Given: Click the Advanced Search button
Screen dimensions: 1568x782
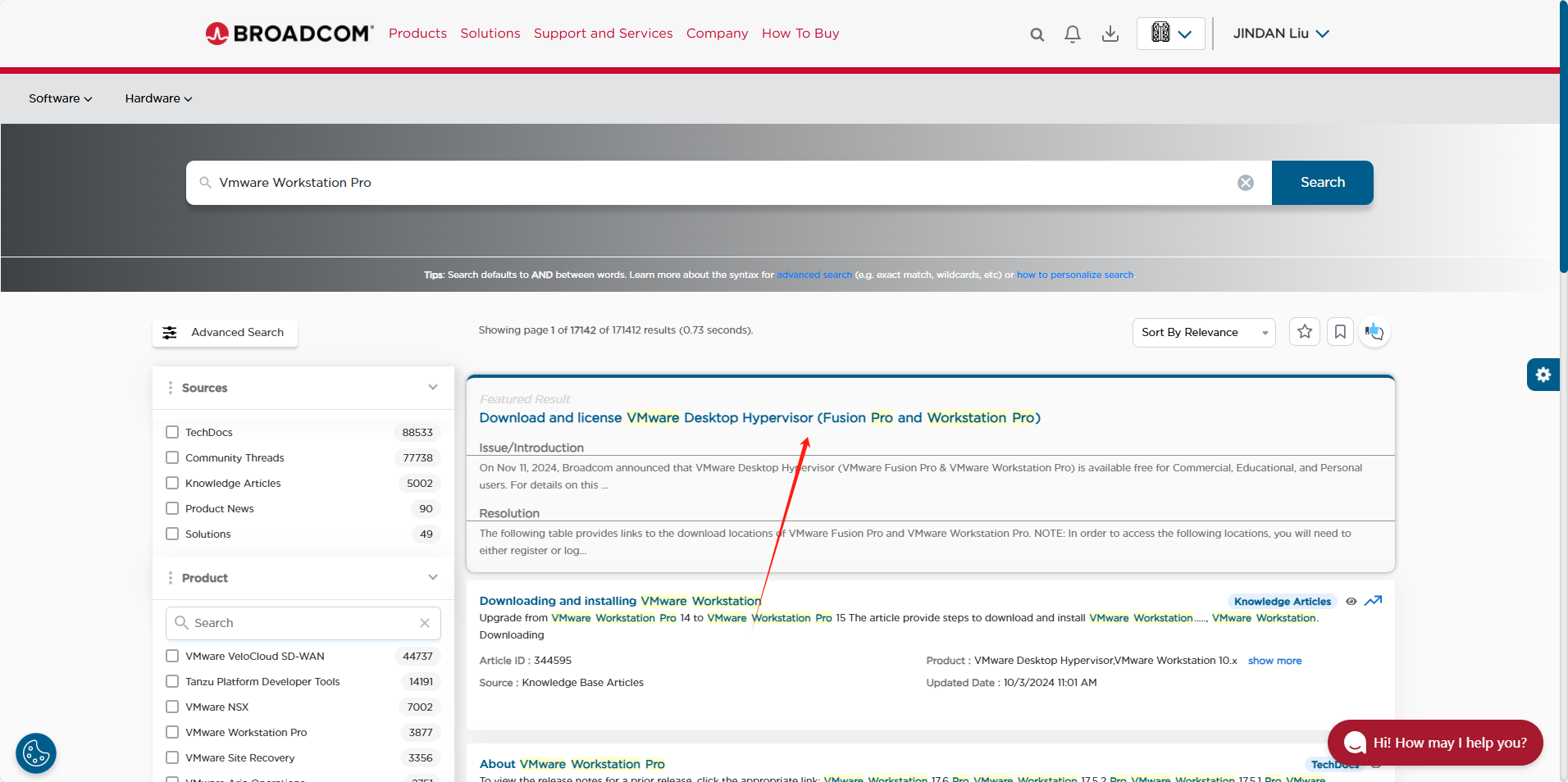Looking at the screenshot, I should coord(225,332).
